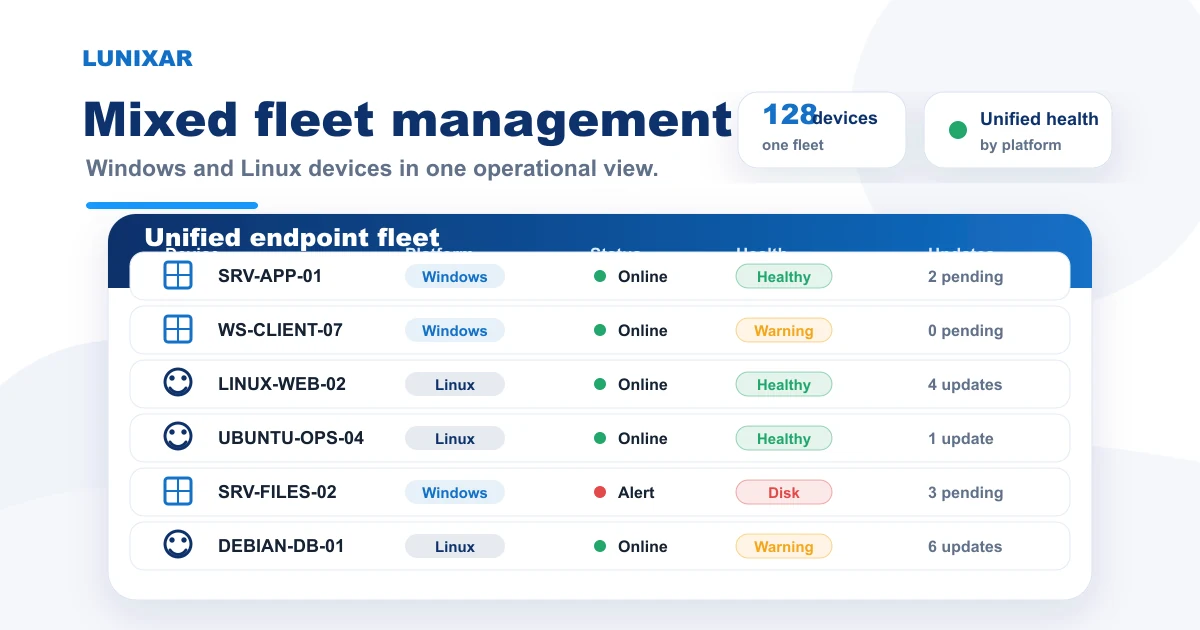
Task: Click the Disk badge on SRV-FILES-02
Action: tap(784, 493)
